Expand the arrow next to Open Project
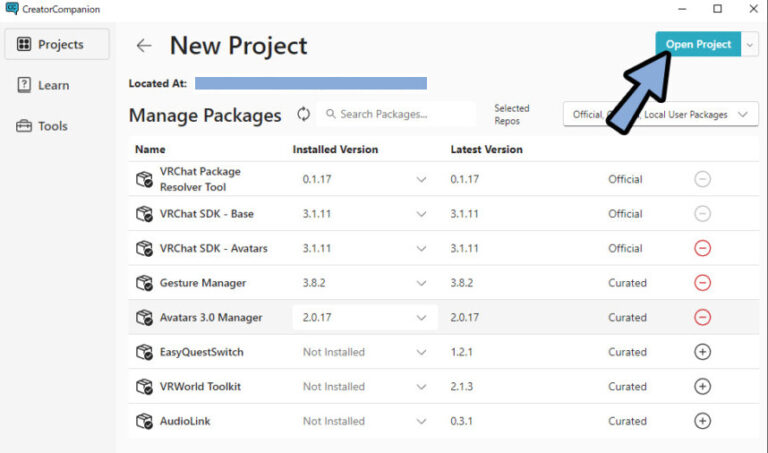Image resolution: width=768 pixels, height=453 pixels. coord(750,44)
